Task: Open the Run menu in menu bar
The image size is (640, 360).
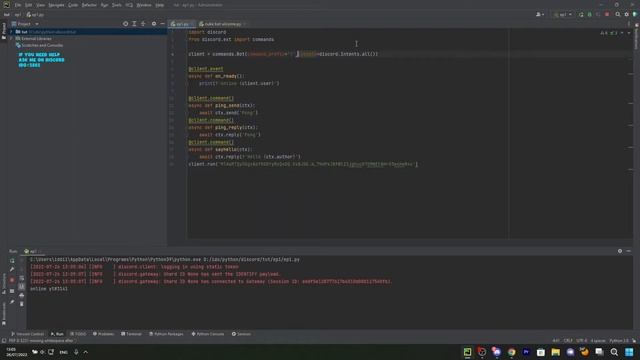Action: pyautogui.click(x=104, y=5)
